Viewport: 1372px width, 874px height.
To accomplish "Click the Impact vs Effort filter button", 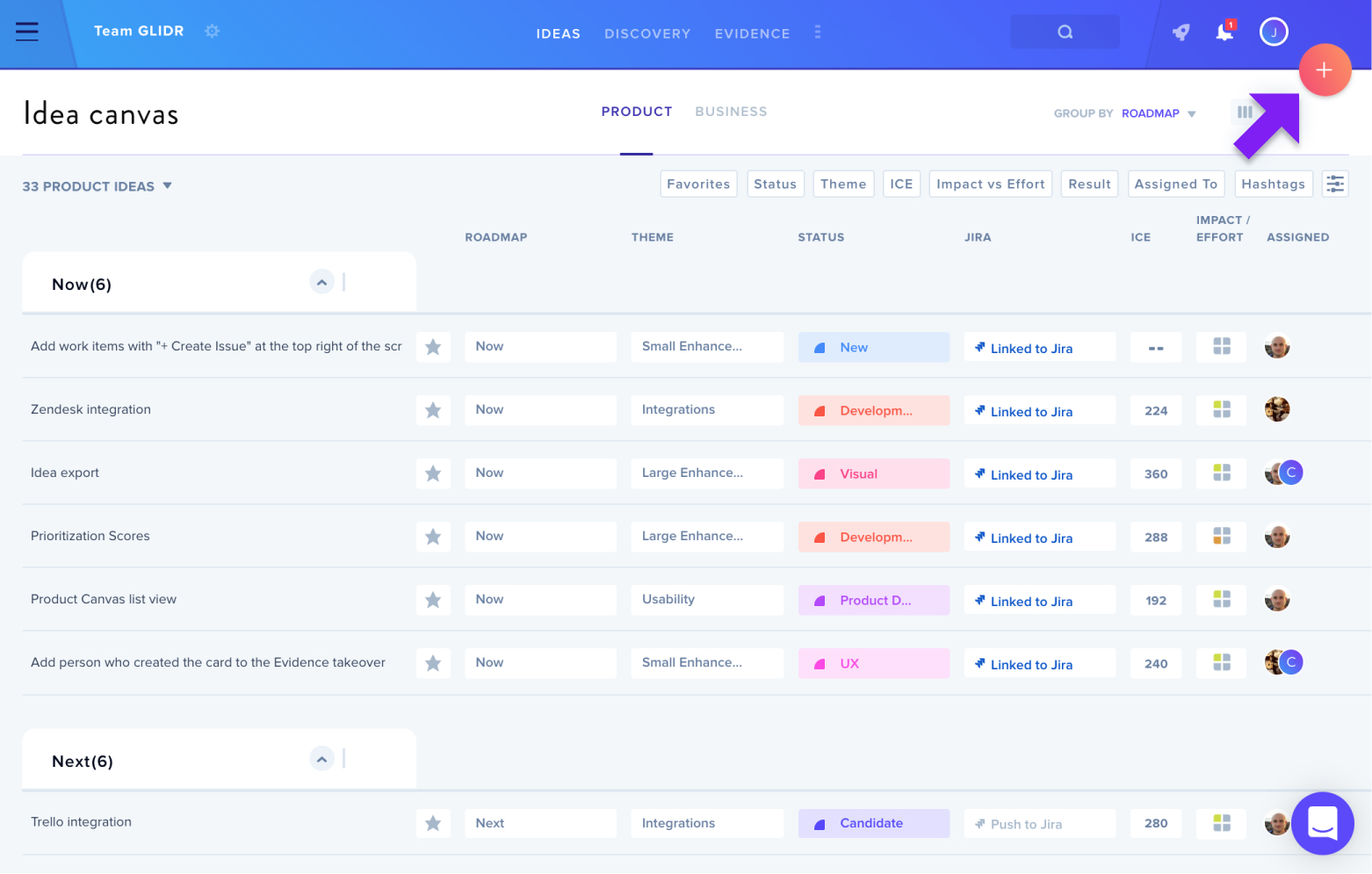I will [x=990, y=184].
